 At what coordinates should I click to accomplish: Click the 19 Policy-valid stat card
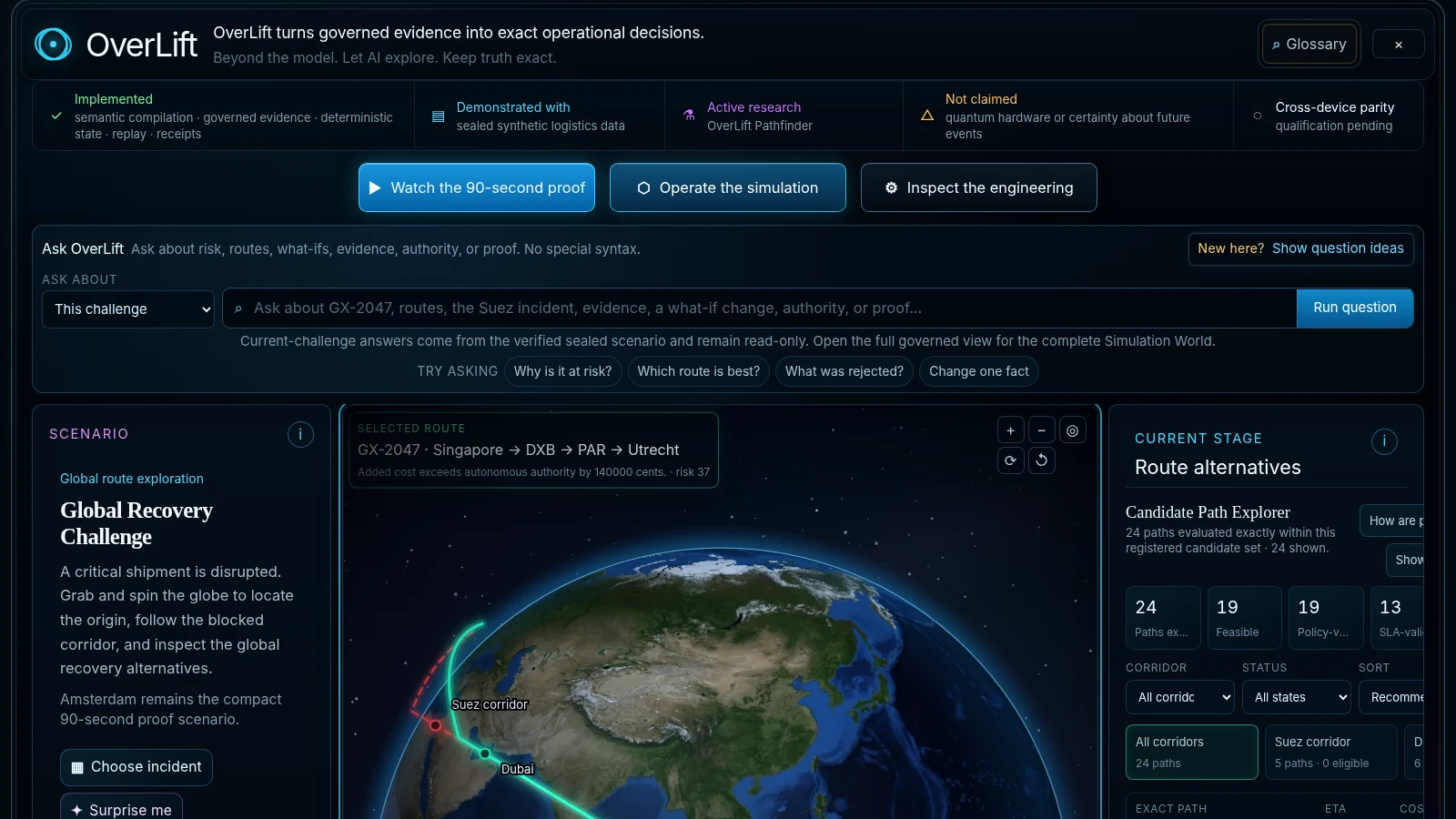(x=1326, y=618)
